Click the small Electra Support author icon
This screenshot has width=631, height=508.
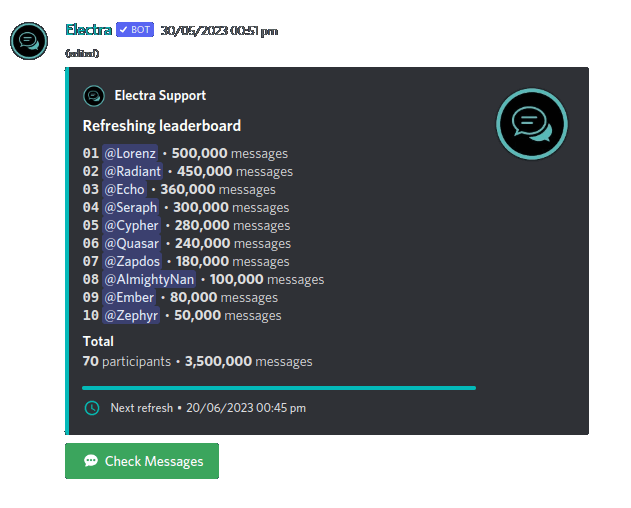coord(94,96)
